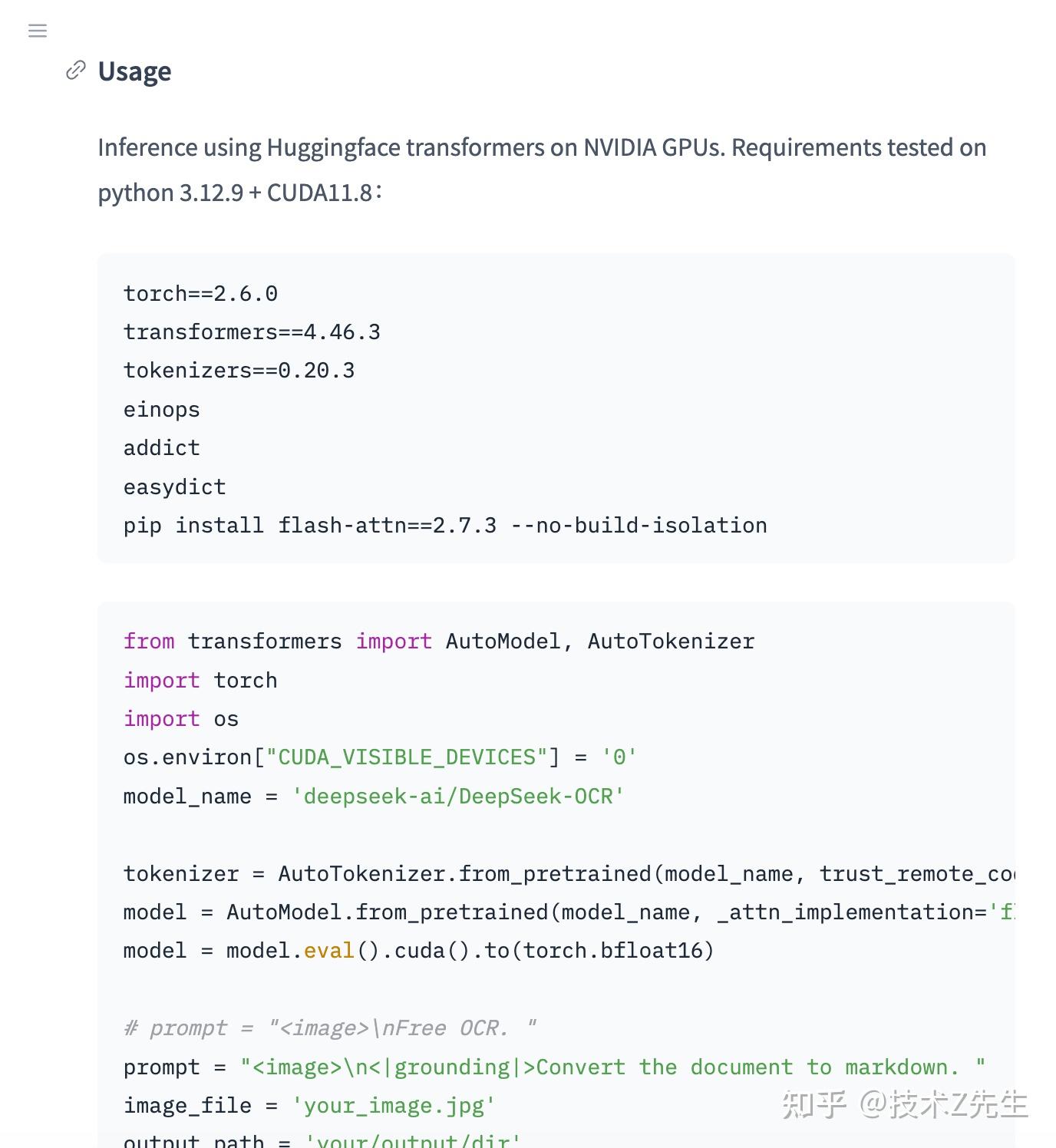Image resolution: width=1056 pixels, height=1148 pixels.
Task: Click the anchor link icon beside Usage
Action: click(75, 71)
